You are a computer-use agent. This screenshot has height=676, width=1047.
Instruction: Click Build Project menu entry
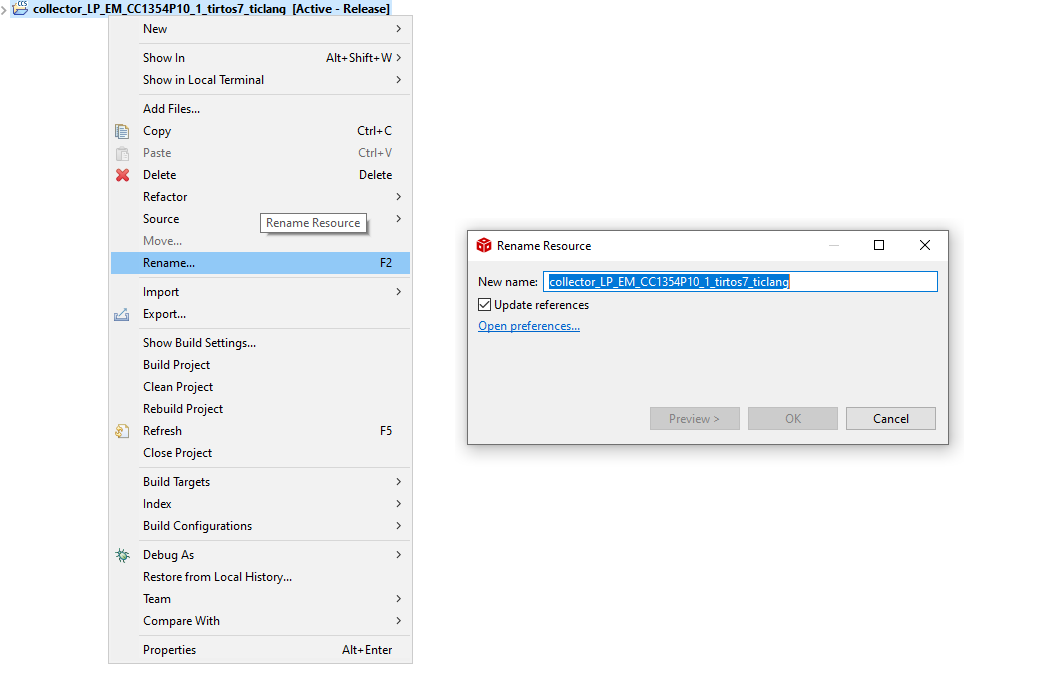pos(177,365)
